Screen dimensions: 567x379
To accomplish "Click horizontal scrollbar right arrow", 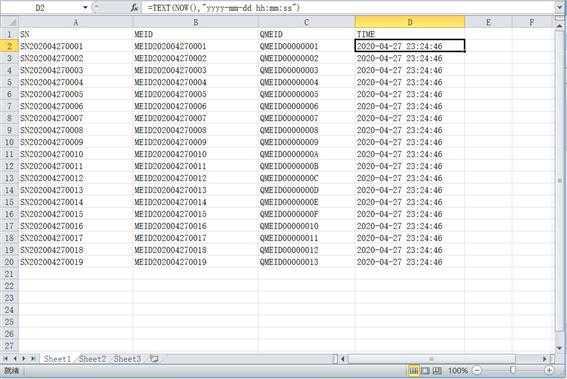I will click(x=545, y=358).
